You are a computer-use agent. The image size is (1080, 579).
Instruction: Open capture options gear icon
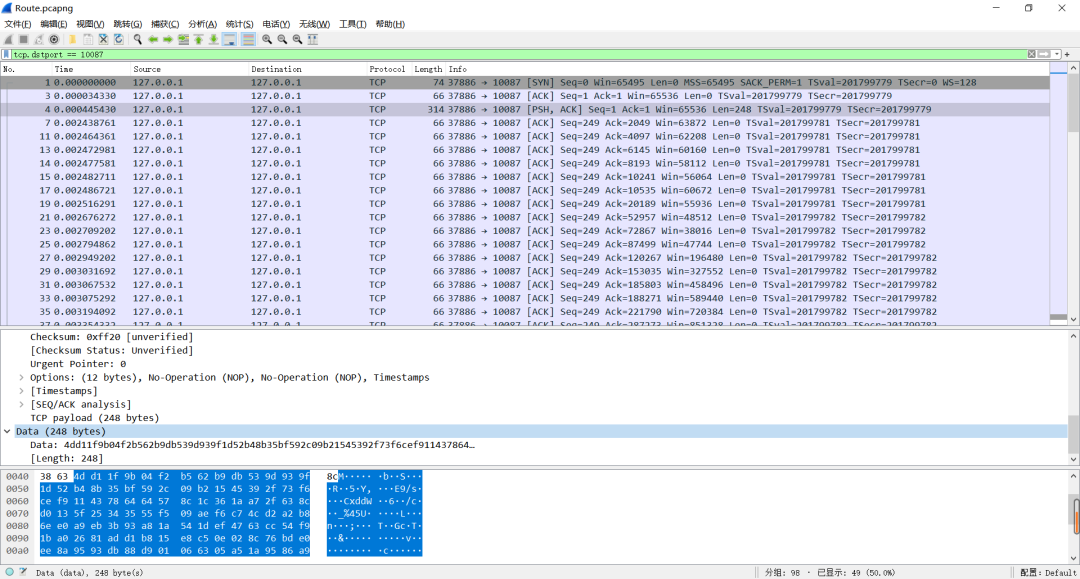54,39
